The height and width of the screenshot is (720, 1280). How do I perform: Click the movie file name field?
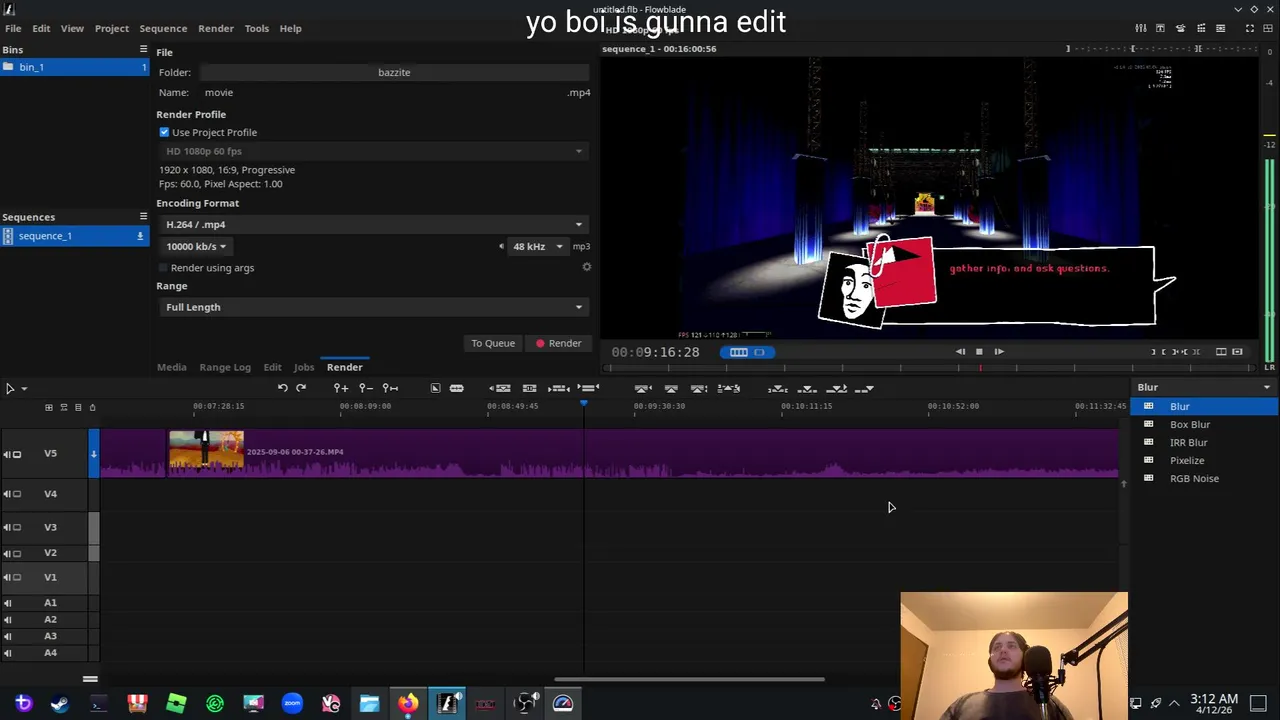(380, 92)
